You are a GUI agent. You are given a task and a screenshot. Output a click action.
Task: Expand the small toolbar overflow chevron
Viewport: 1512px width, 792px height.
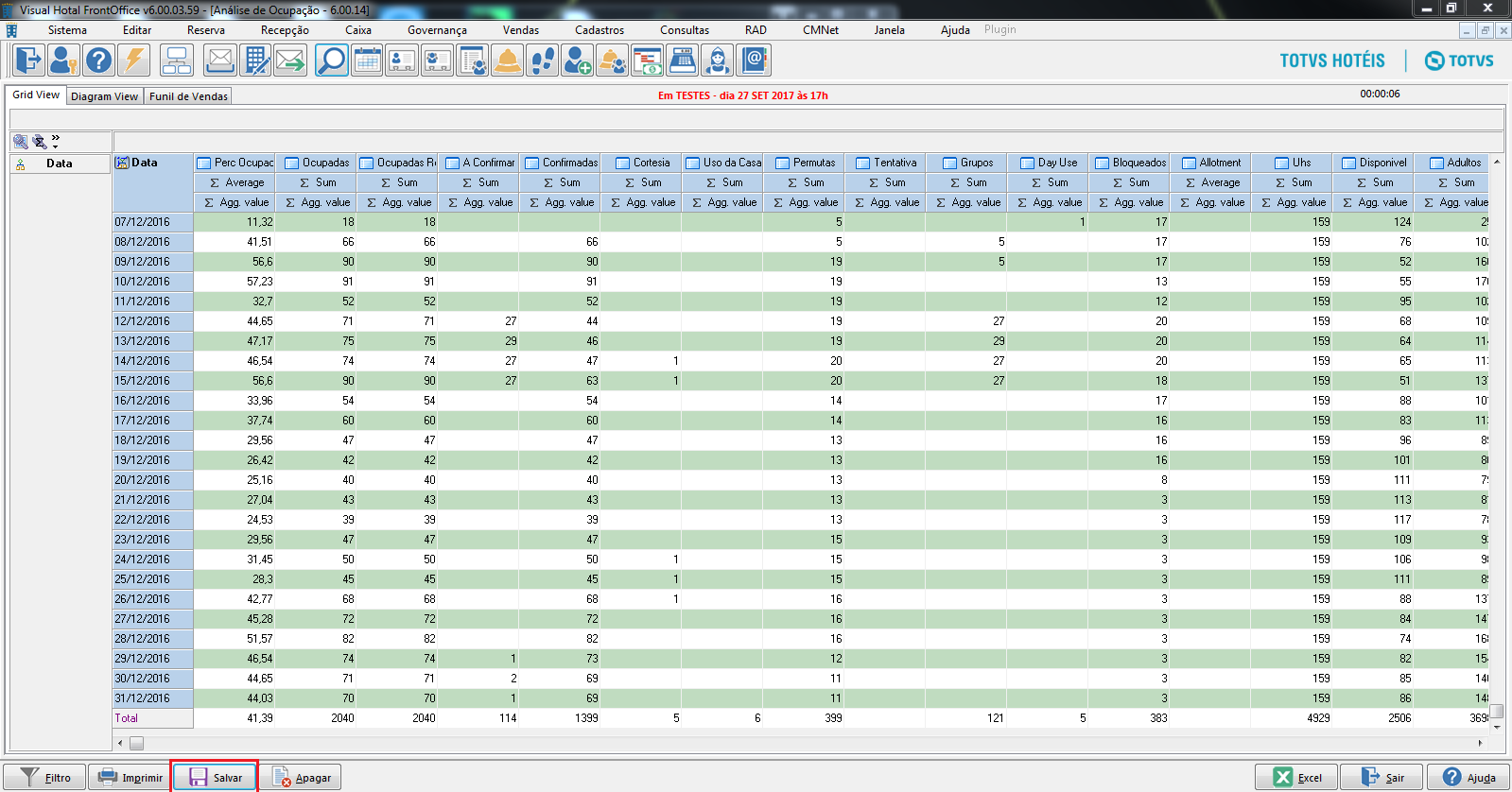pos(56,142)
